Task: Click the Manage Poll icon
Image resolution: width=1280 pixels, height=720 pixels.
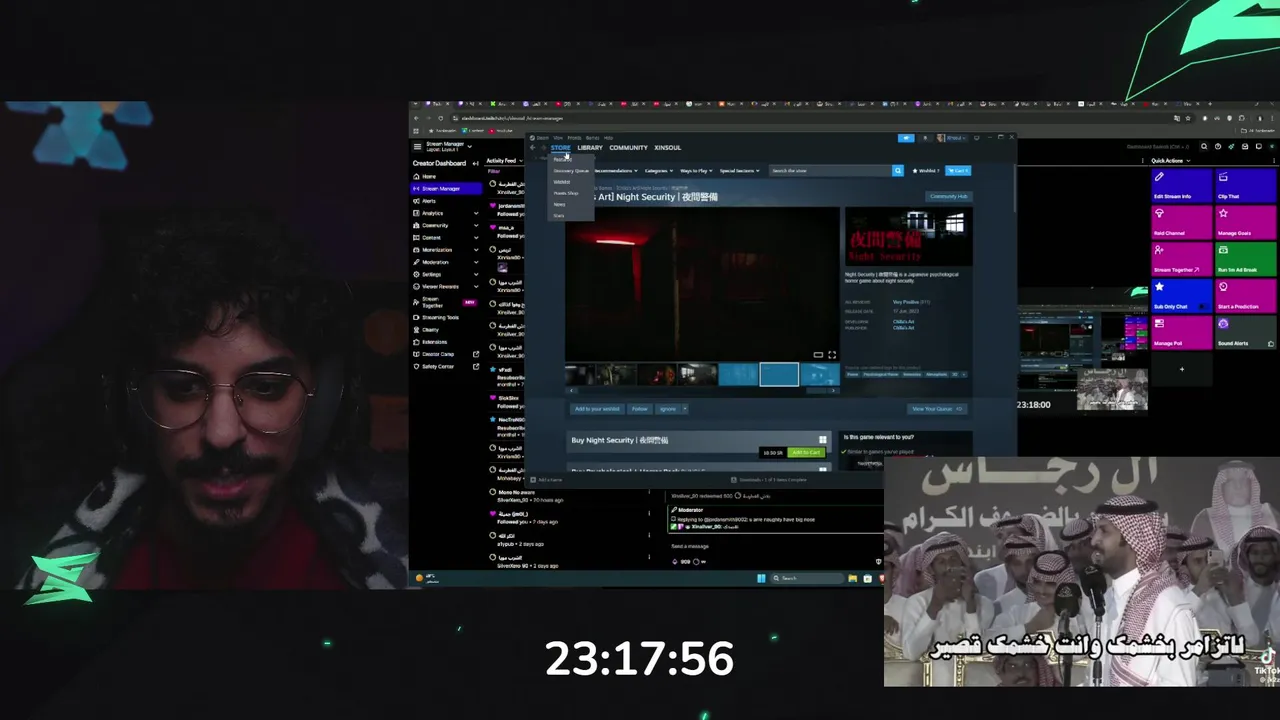Action: [1159, 324]
